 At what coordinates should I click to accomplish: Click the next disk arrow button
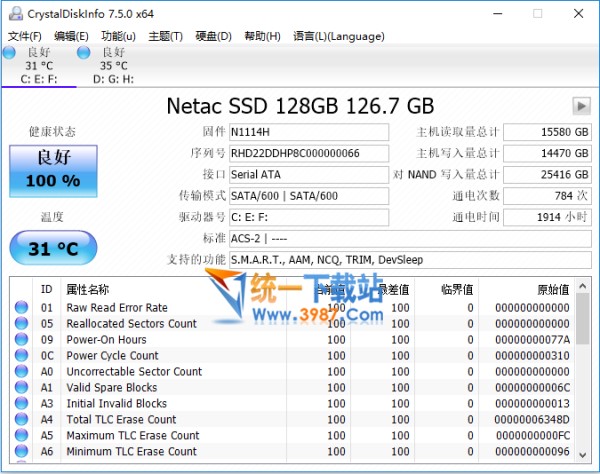[x=581, y=106]
